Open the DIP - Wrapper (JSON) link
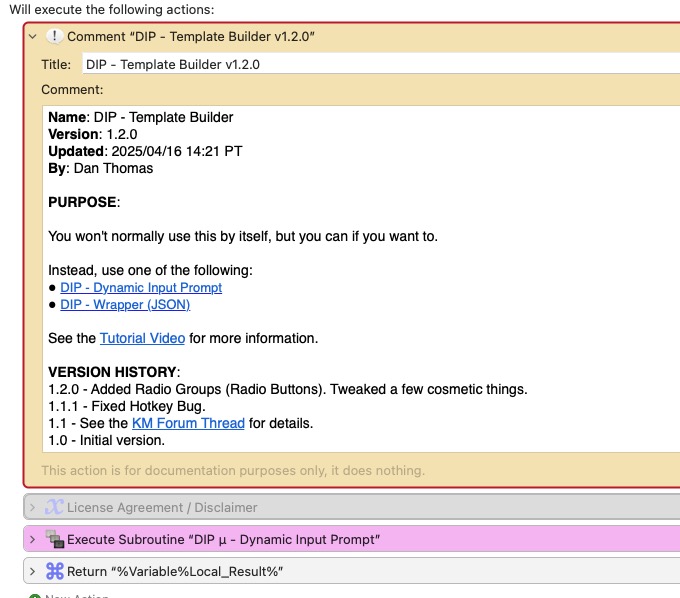Image resolution: width=680 pixels, height=598 pixels. [x=125, y=304]
